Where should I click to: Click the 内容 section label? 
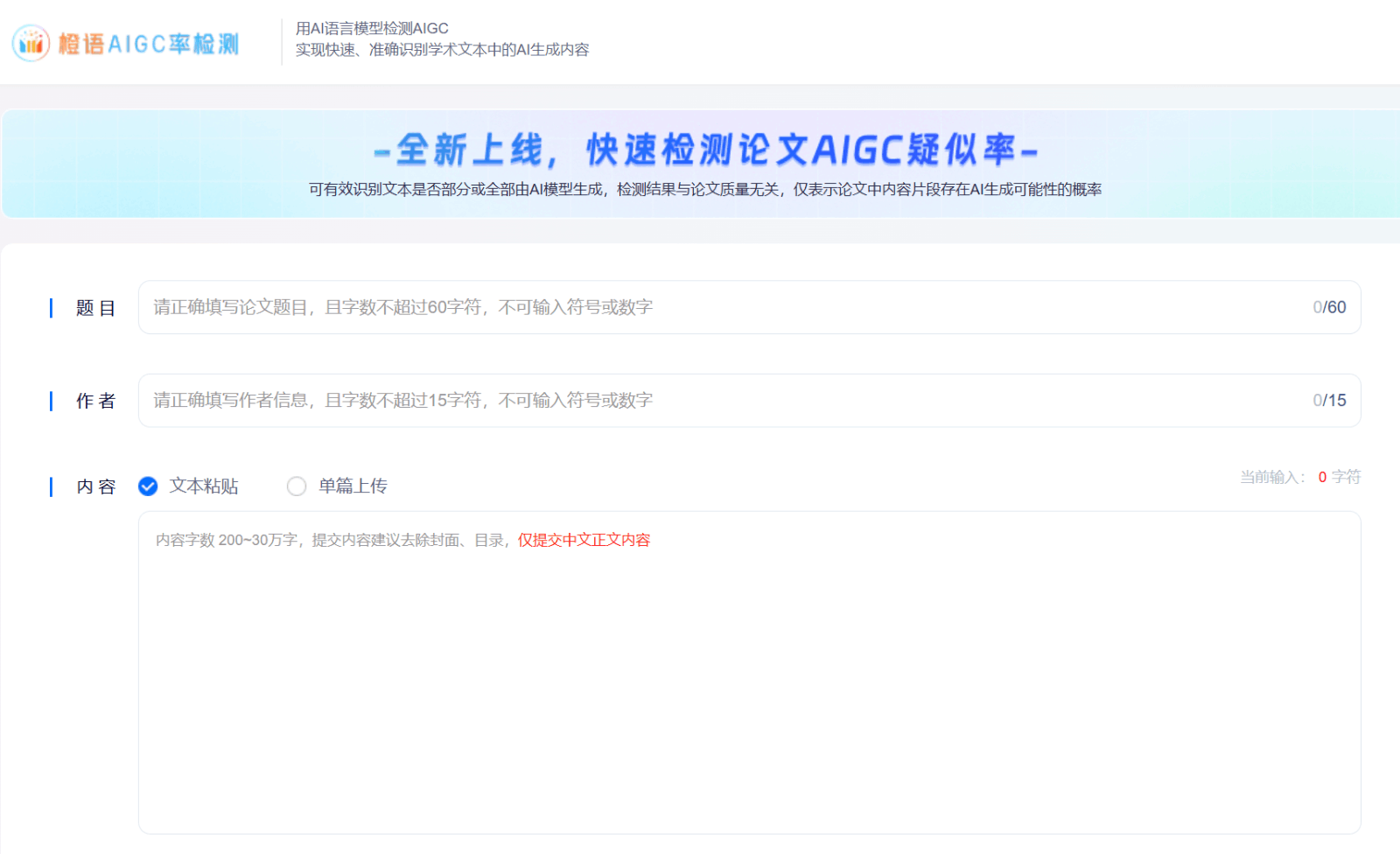95,486
